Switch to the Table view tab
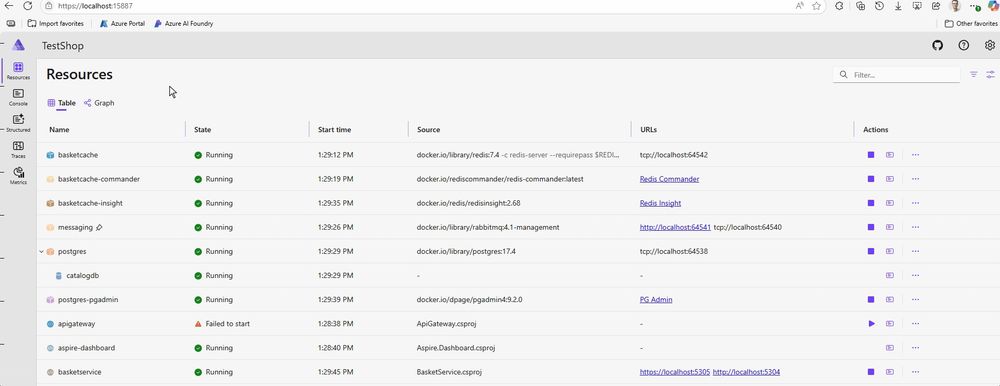The height and width of the screenshot is (386, 1000). click(61, 103)
